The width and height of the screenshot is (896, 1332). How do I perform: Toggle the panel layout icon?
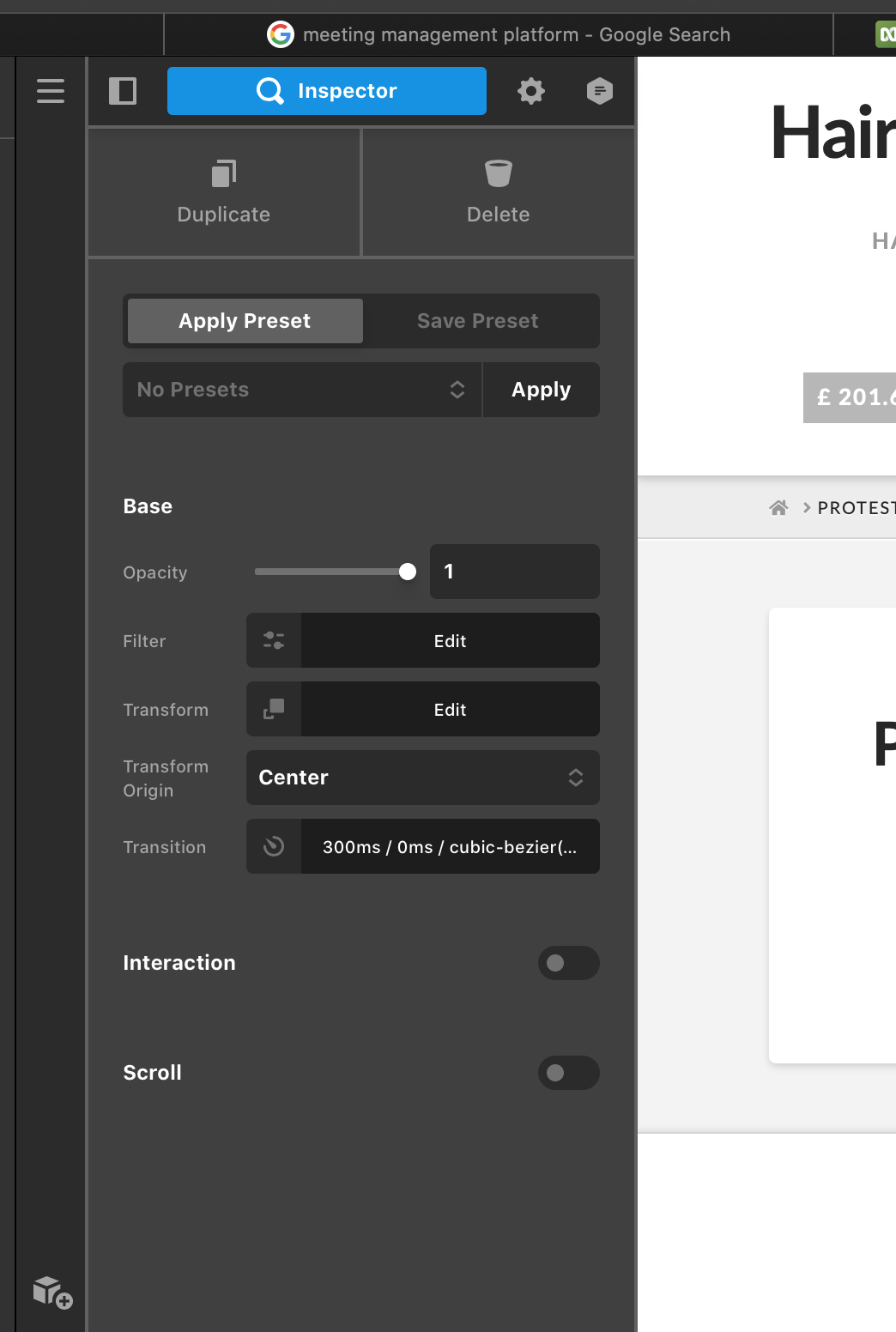pyautogui.click(x=123, y=91)
